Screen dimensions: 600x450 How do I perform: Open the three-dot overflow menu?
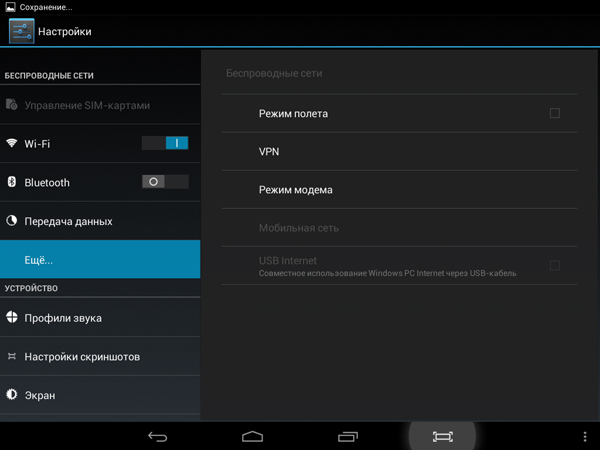click(x=585, y=437)
